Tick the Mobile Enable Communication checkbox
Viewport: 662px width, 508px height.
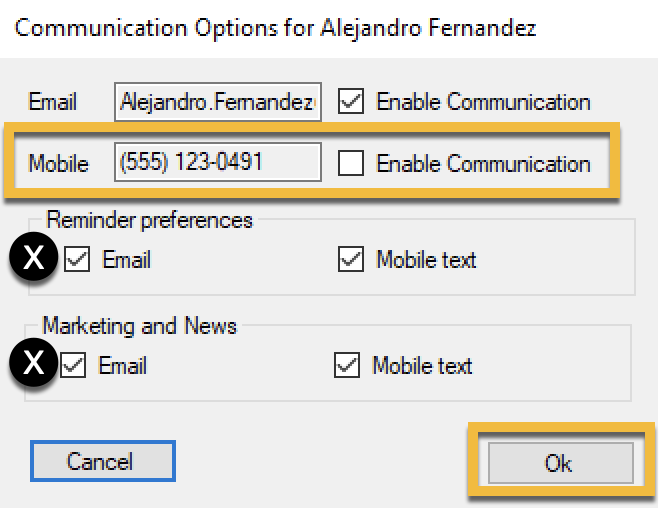click(x=351, y=163)
